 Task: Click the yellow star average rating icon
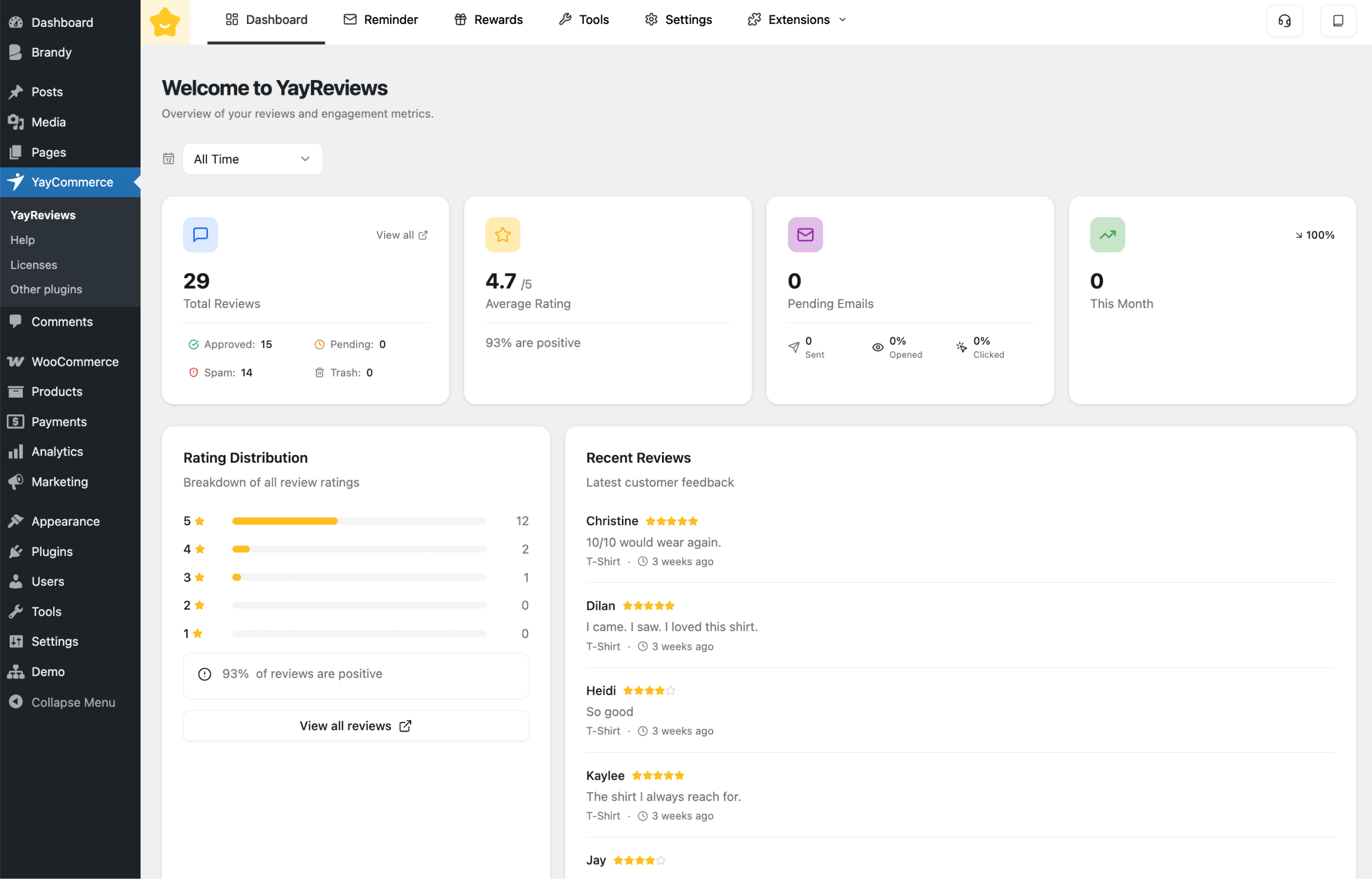click(502, 234)
